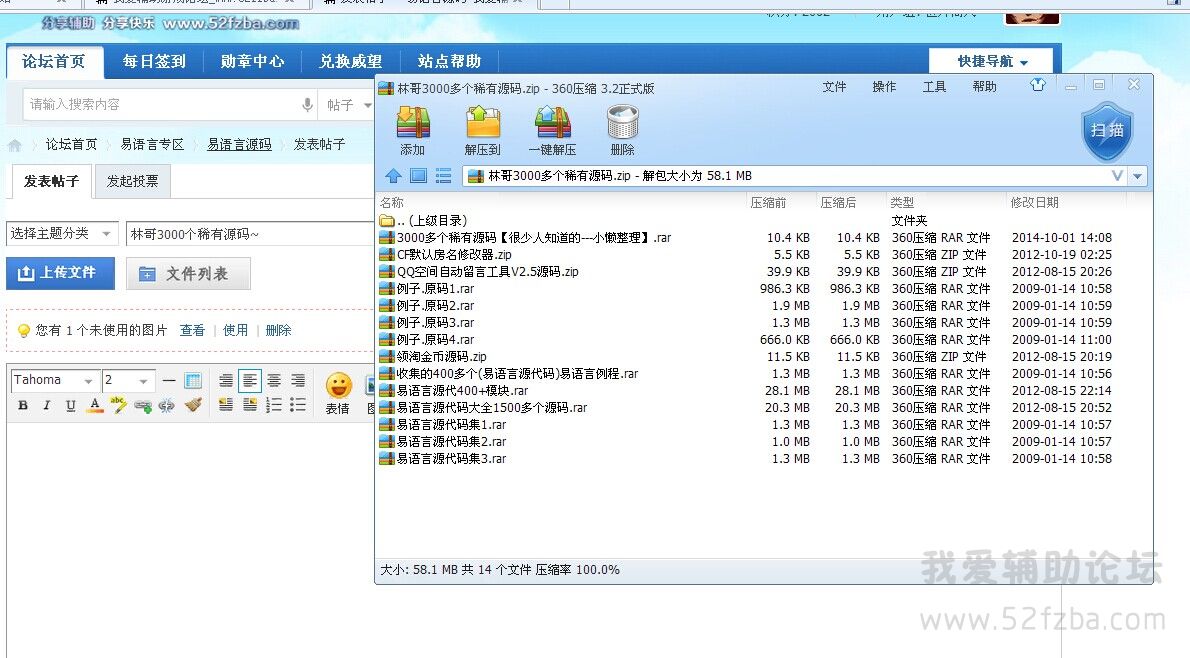
Task: Toggle underline formatting in the editor
Action: tap(70, 405)
